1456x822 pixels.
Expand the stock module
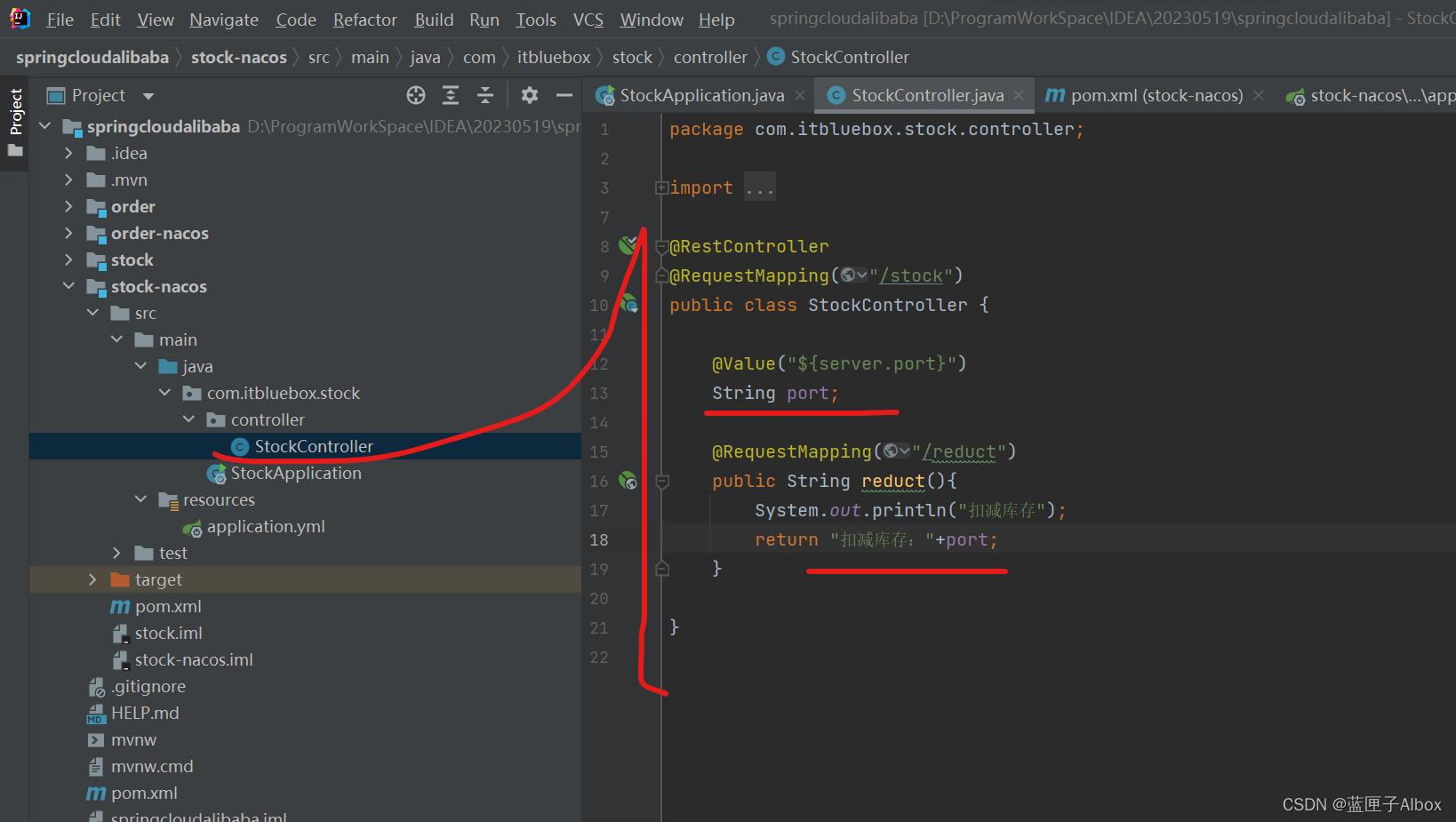(69, 259)
